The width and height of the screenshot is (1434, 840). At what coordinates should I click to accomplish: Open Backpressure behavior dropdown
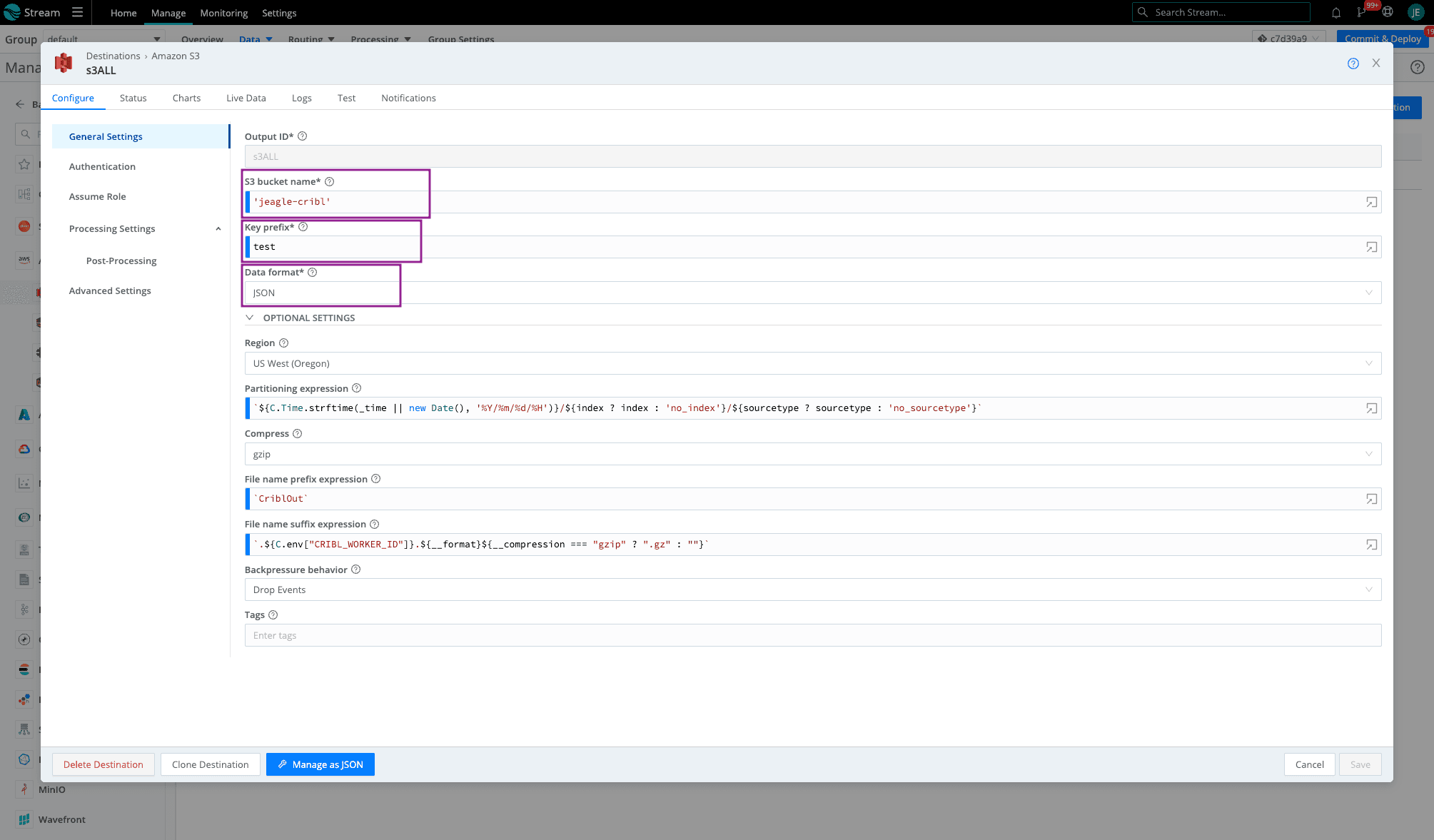click(812, 590)
